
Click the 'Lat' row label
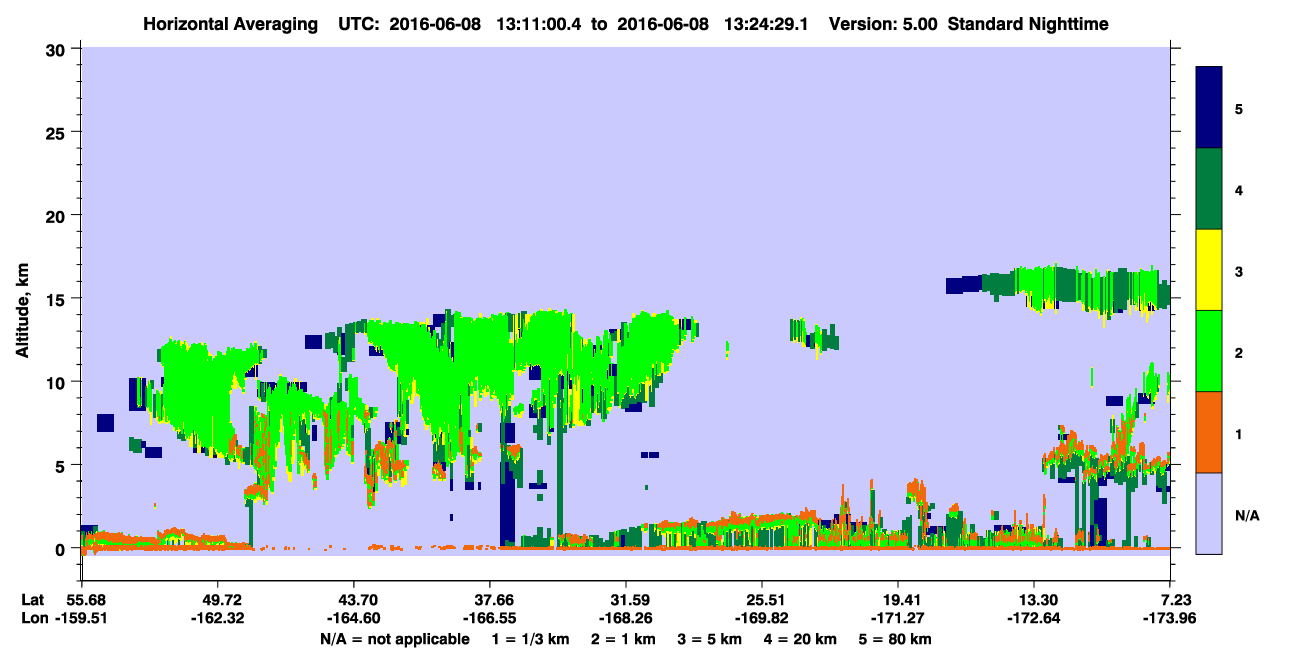point(32,600)
